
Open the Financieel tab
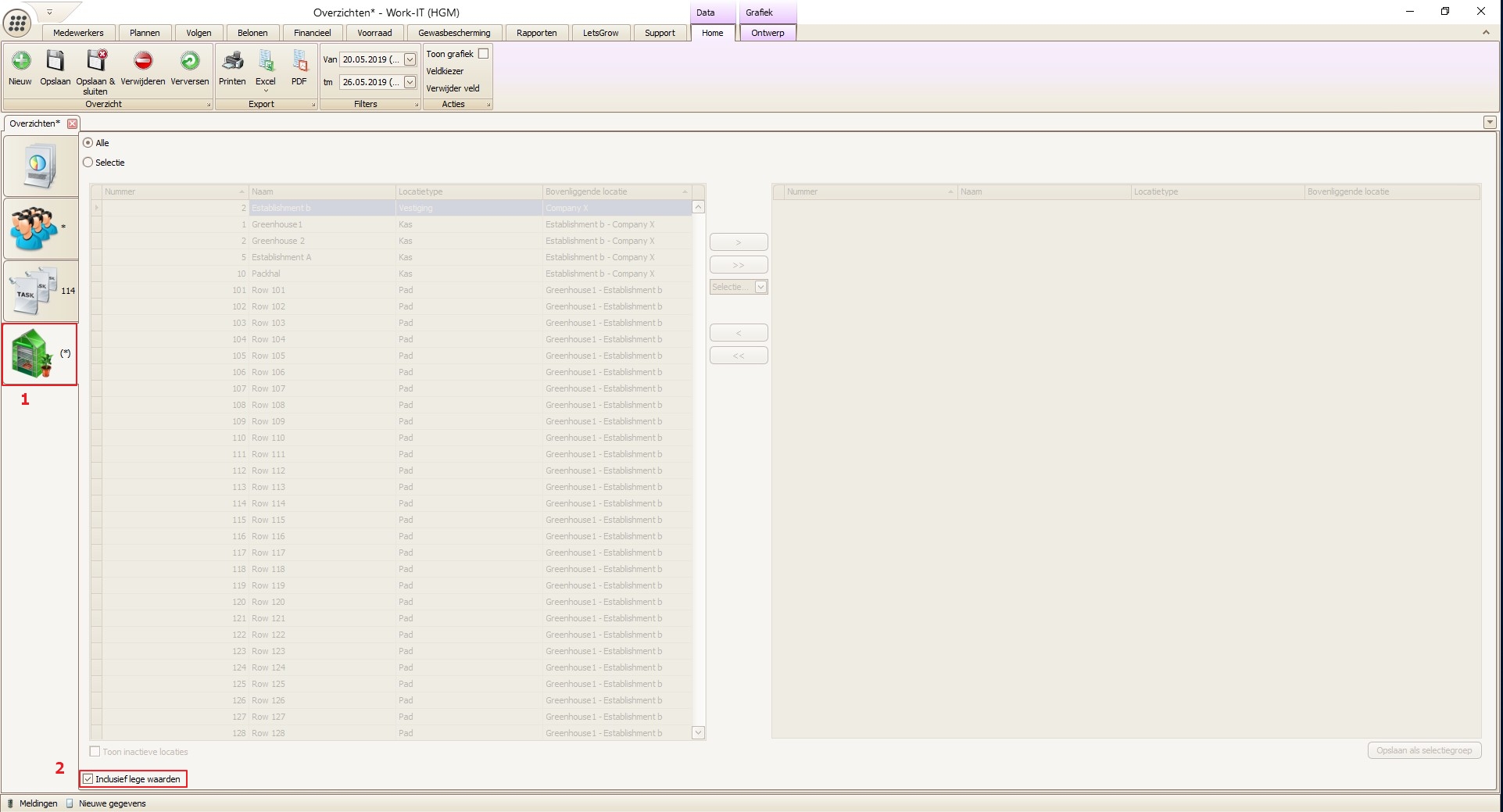313,33
